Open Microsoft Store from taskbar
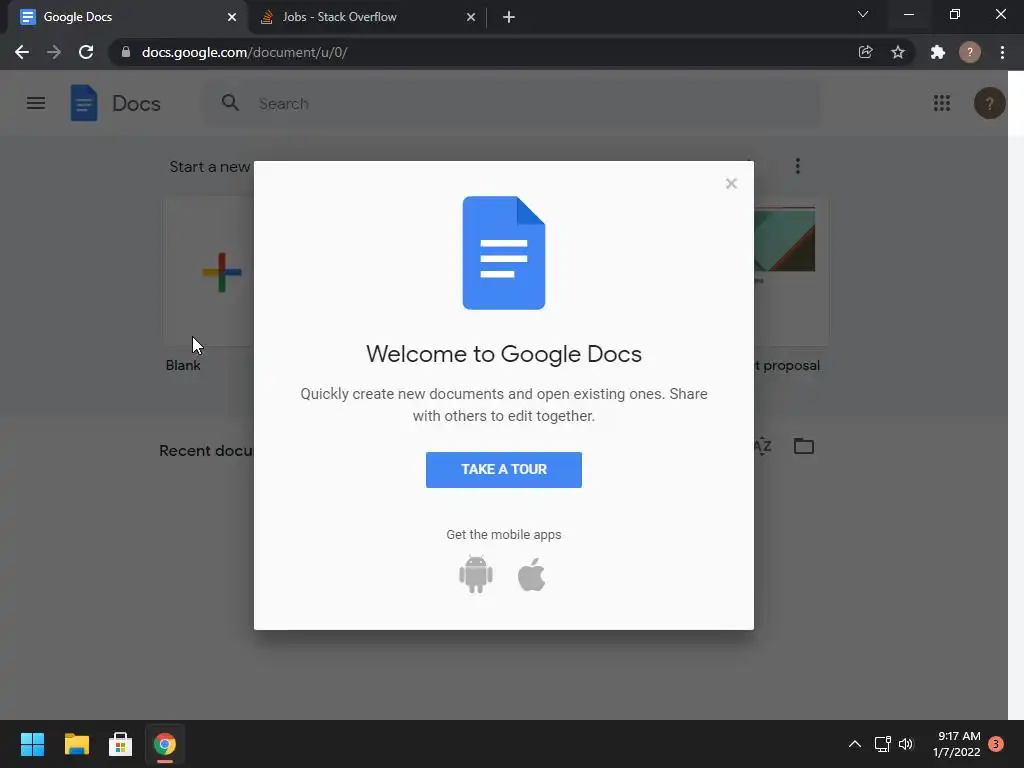The image size is (1024, 768). click(120, 744)
